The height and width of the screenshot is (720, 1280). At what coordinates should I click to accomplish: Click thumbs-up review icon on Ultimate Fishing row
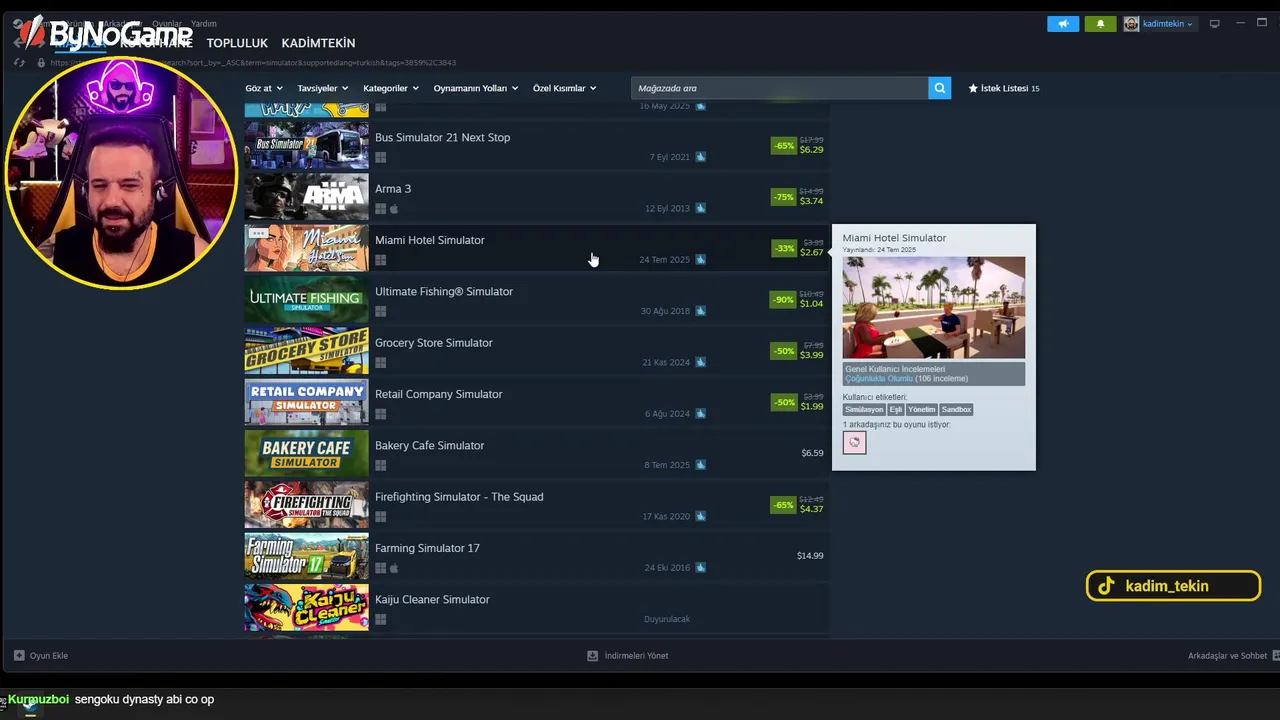(x=700, y=311)
